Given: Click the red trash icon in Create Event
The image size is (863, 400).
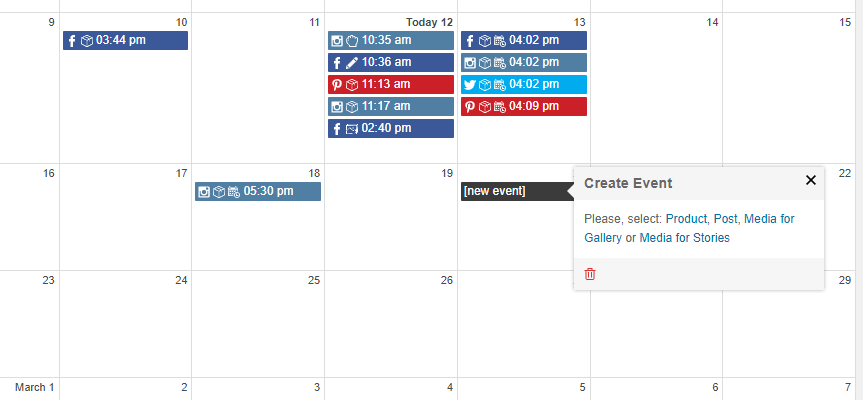Looking at the screenshot, I should [590, 274].
